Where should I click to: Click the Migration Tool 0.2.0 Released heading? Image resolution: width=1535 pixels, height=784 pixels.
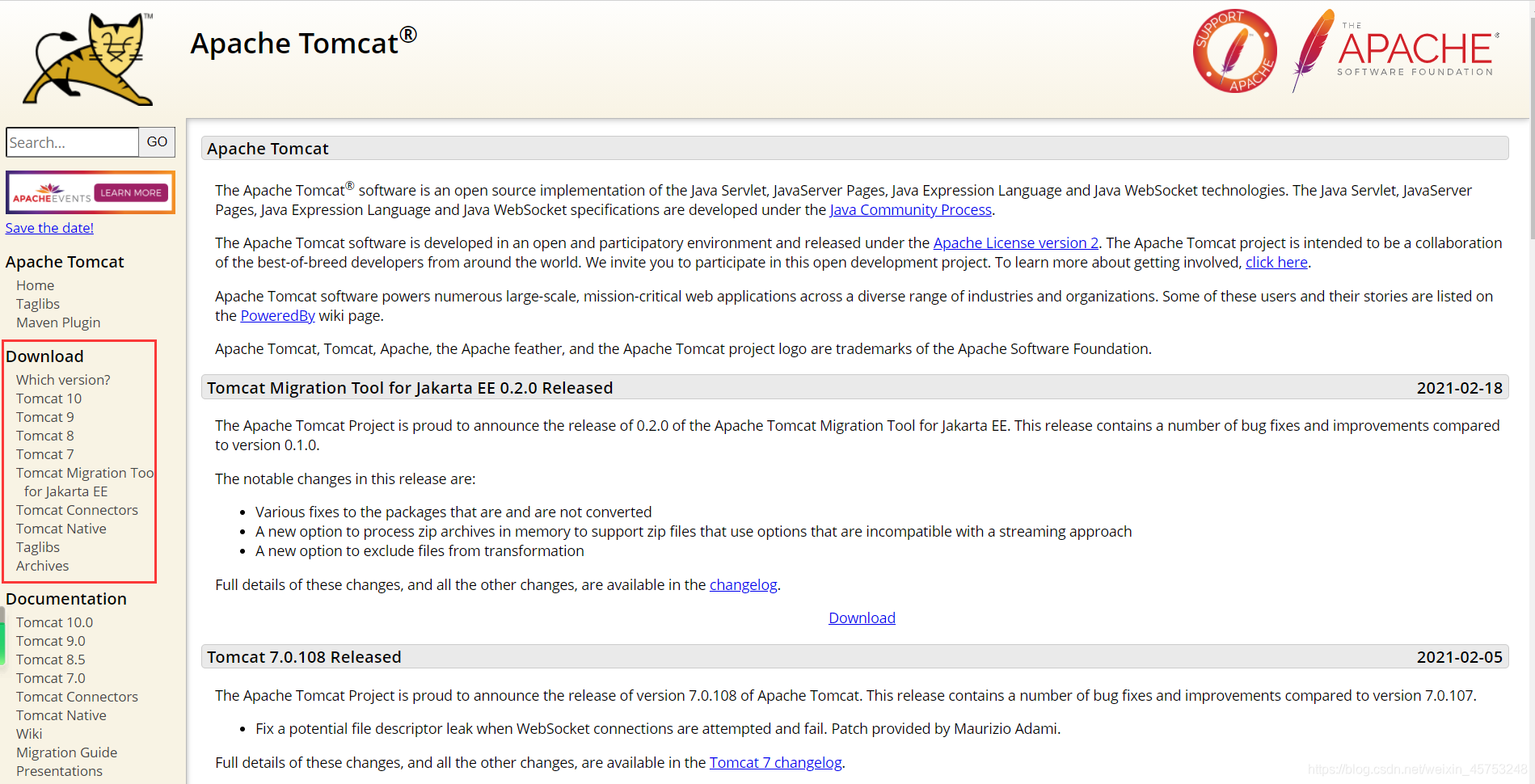[410, 388]
